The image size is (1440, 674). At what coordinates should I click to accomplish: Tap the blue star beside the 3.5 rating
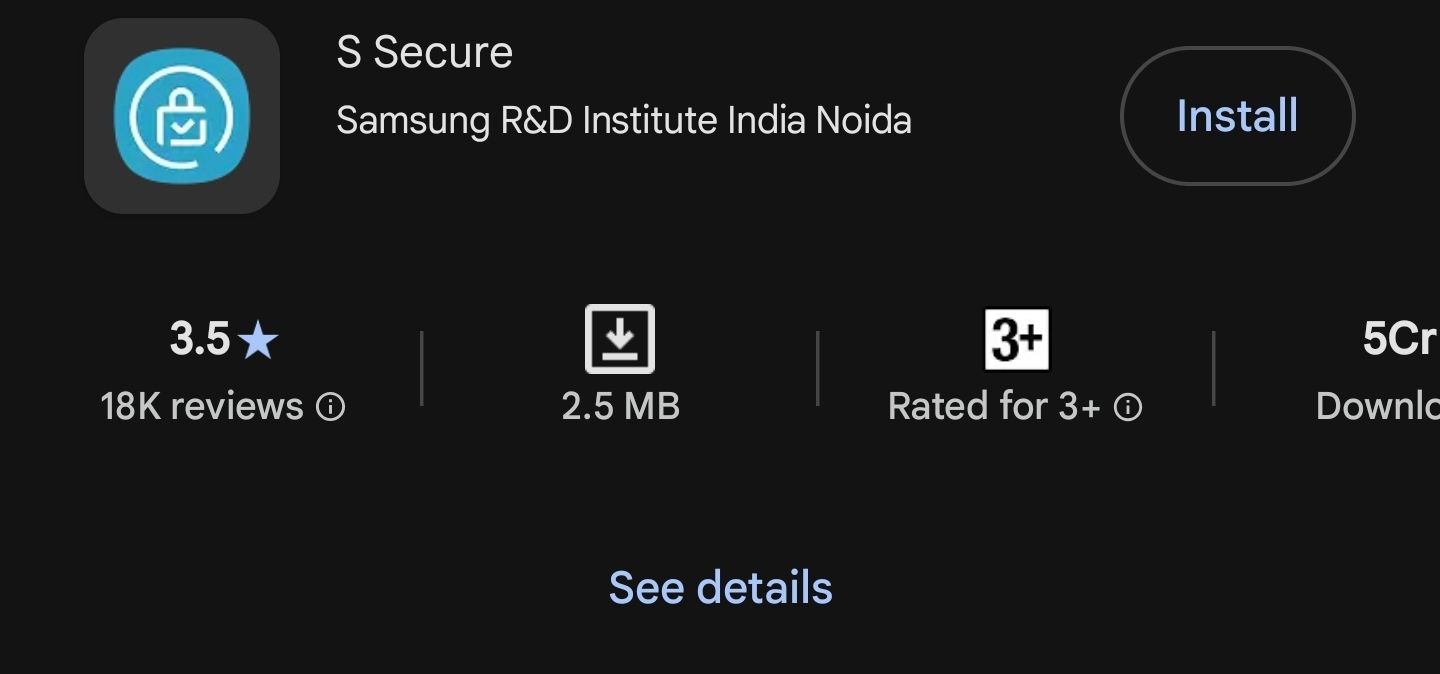tap(258, 341)
